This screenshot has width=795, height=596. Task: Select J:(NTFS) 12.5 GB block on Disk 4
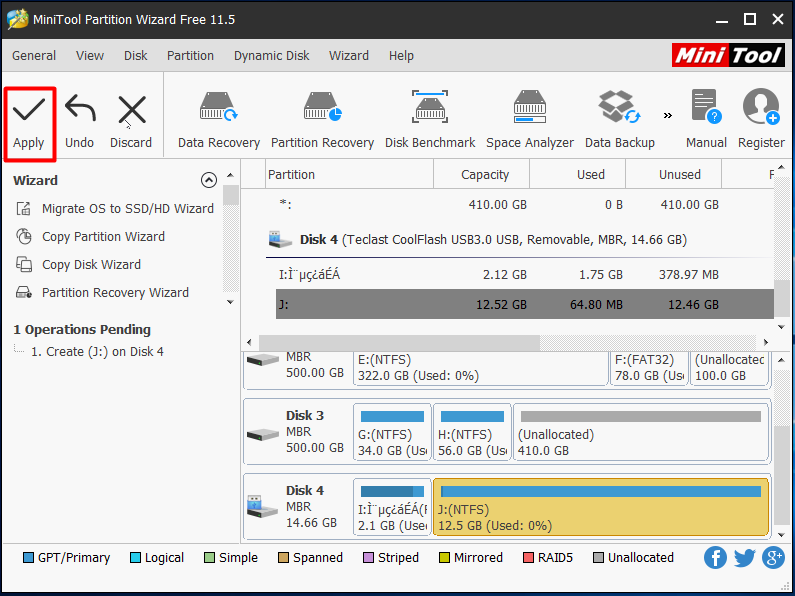click(x=601, y=507)
